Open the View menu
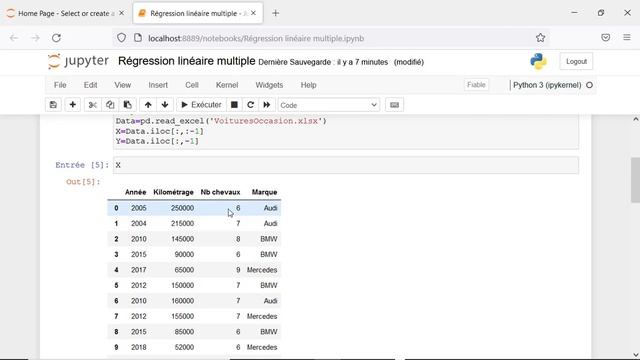 (122, 85)
